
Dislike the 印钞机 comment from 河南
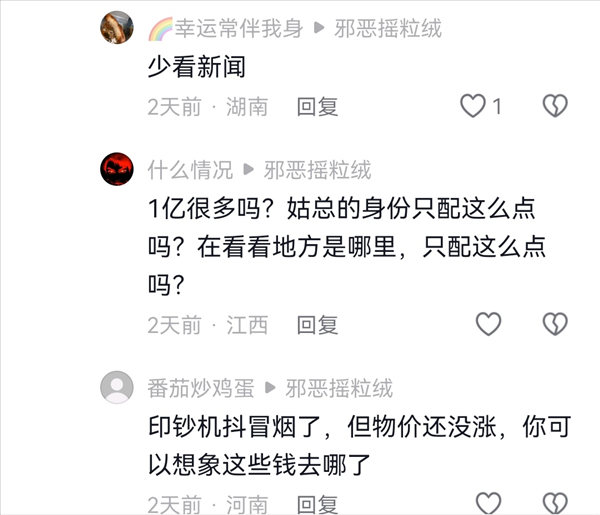click(x=555, y=503)
